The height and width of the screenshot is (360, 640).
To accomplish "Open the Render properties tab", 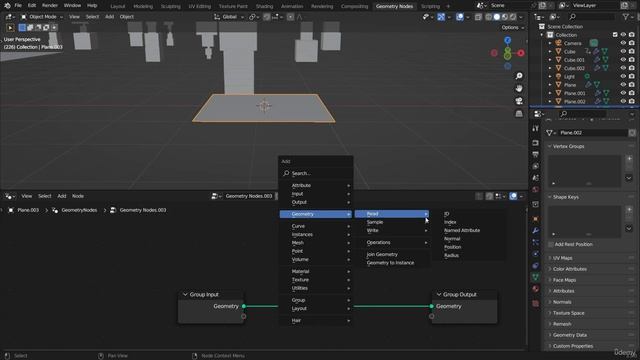I will coord(536,143).
